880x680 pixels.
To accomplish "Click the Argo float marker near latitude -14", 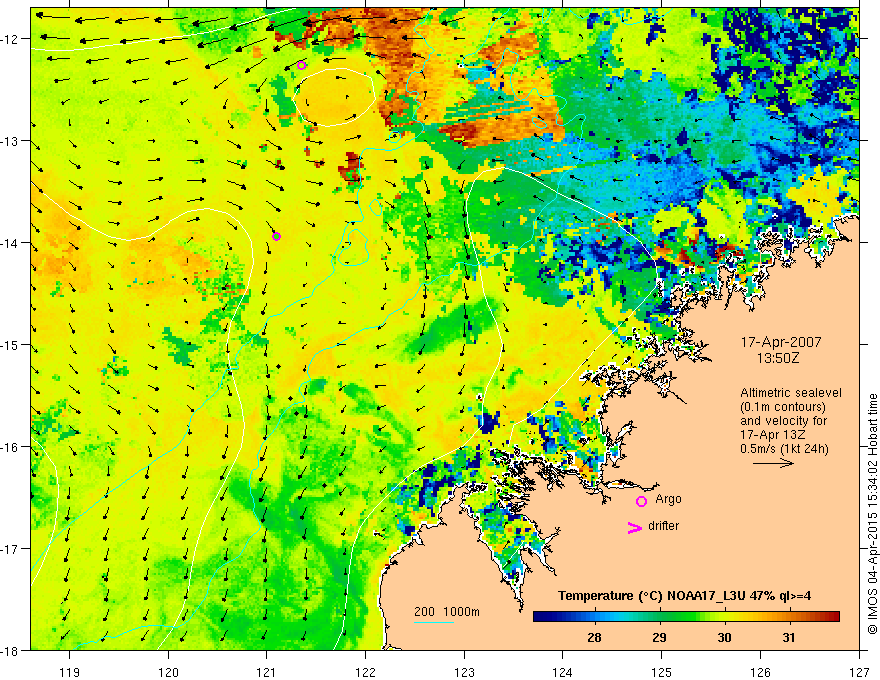I will pos(276,237).
